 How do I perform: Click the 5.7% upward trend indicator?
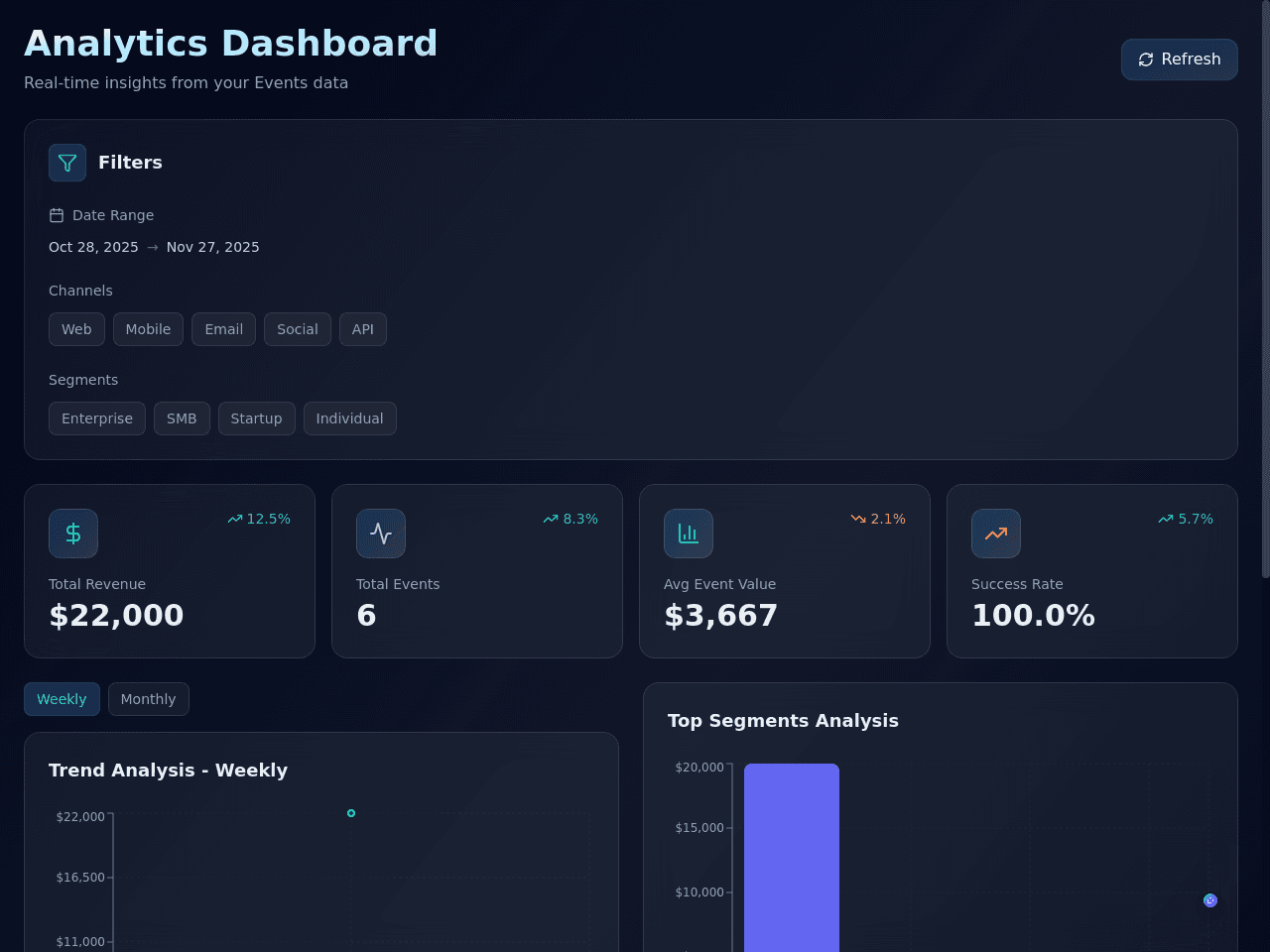[1186, 519]
